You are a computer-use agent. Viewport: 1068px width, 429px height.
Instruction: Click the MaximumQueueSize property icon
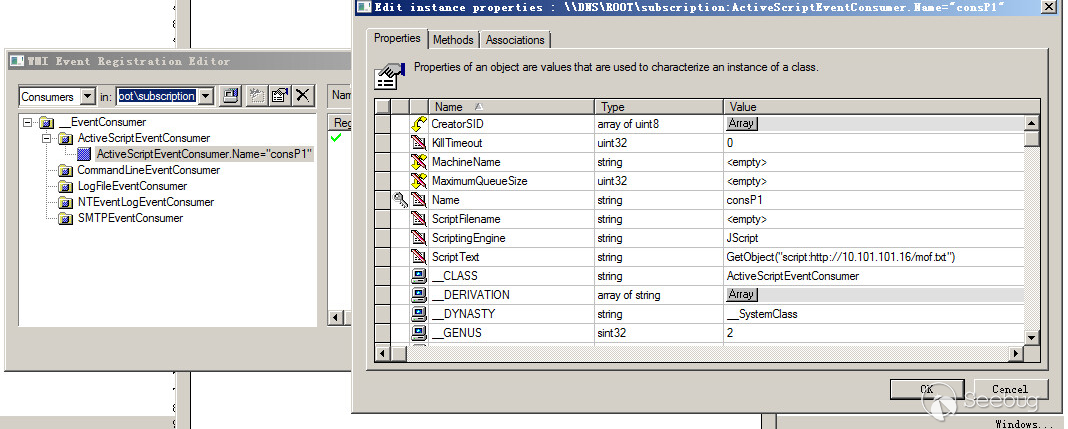click(x=419, y=181)
